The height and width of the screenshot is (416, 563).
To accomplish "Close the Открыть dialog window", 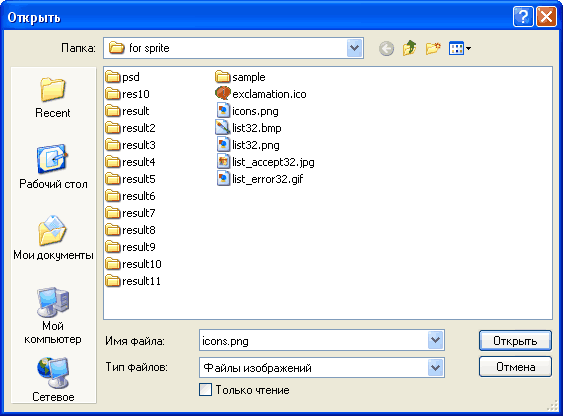I will (x=546, y=17).
